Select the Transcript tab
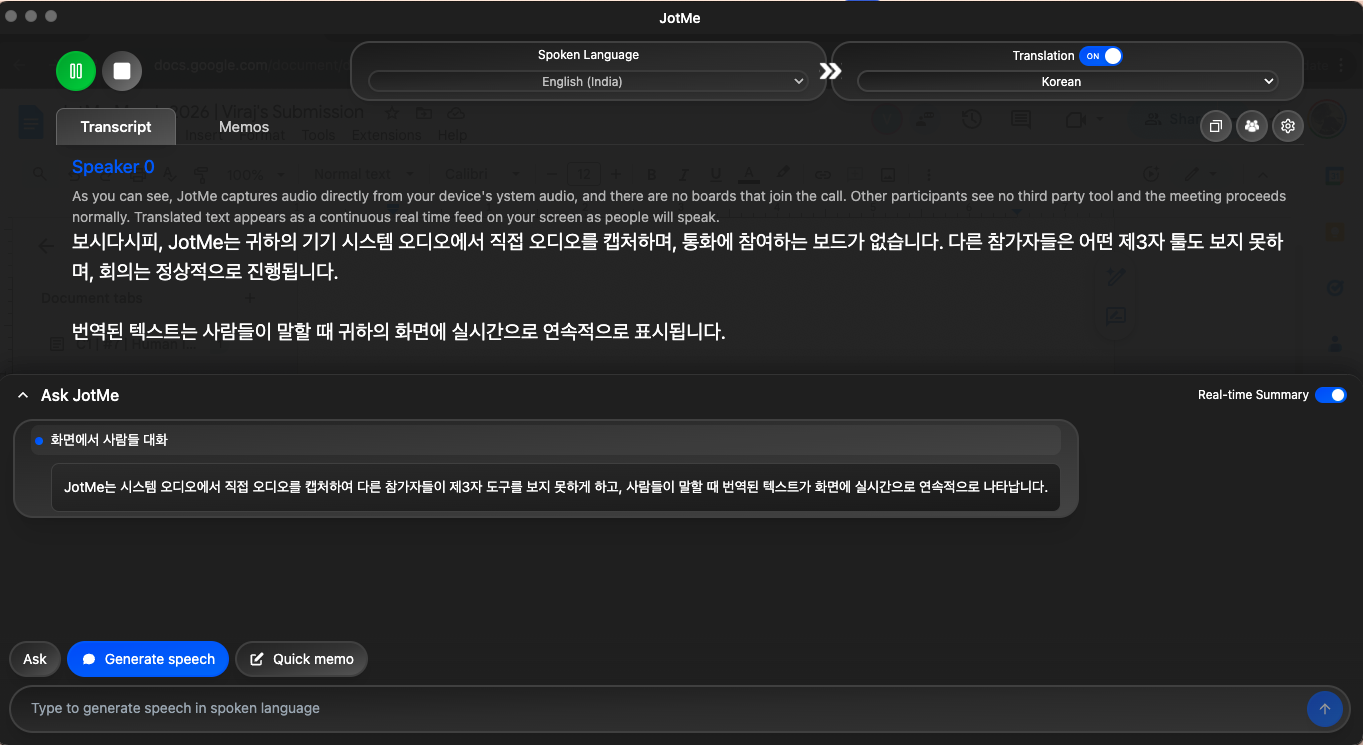This screenshot has width=1363, height=745. tap(116, 127)
